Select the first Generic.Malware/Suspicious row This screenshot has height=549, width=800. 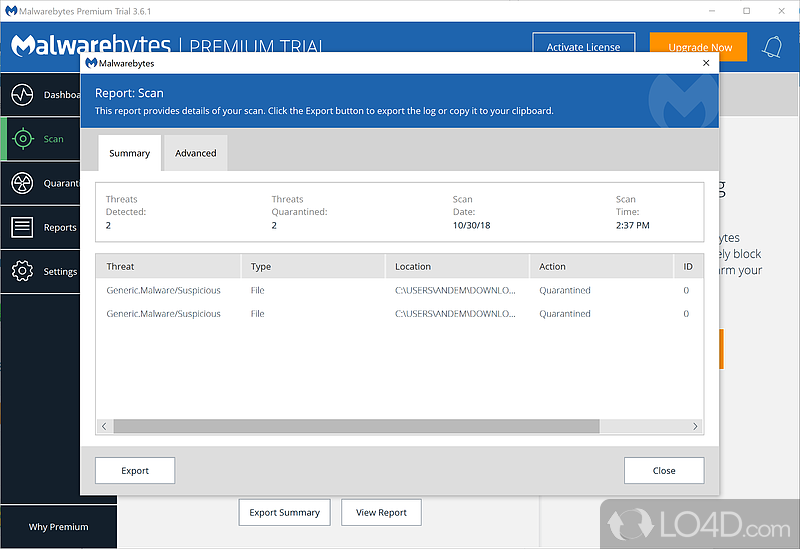pos(164,290)
